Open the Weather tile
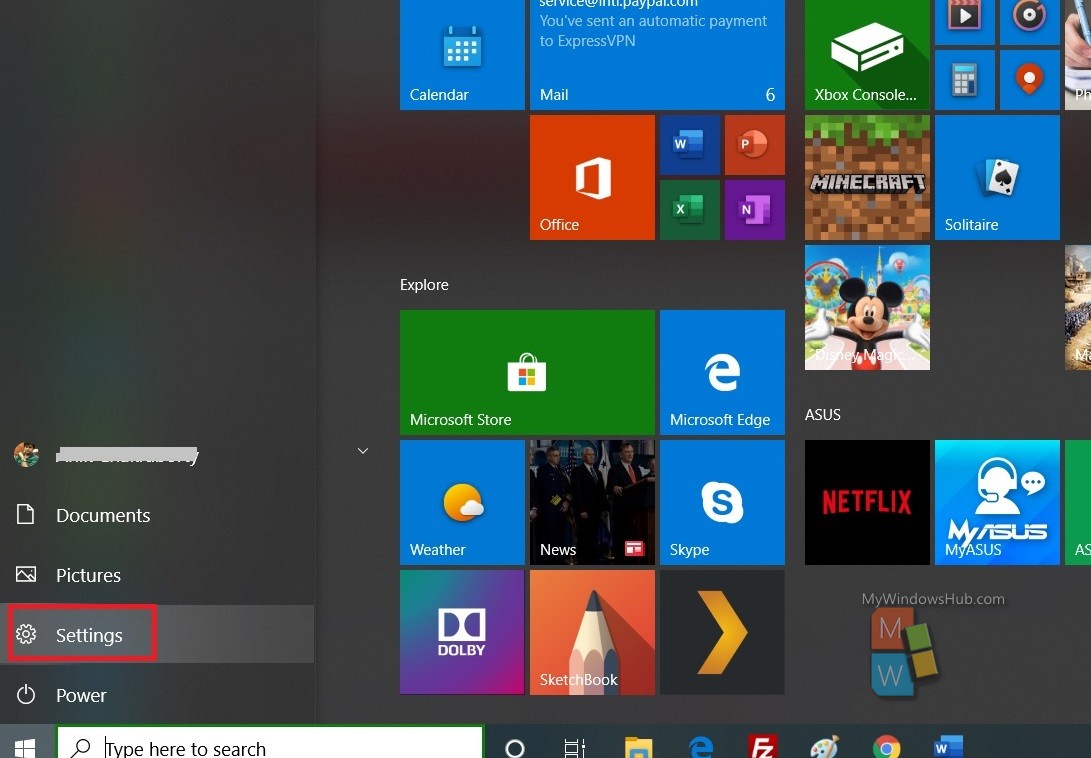This screenshot has width=1091, height=758. coord(462,502)
